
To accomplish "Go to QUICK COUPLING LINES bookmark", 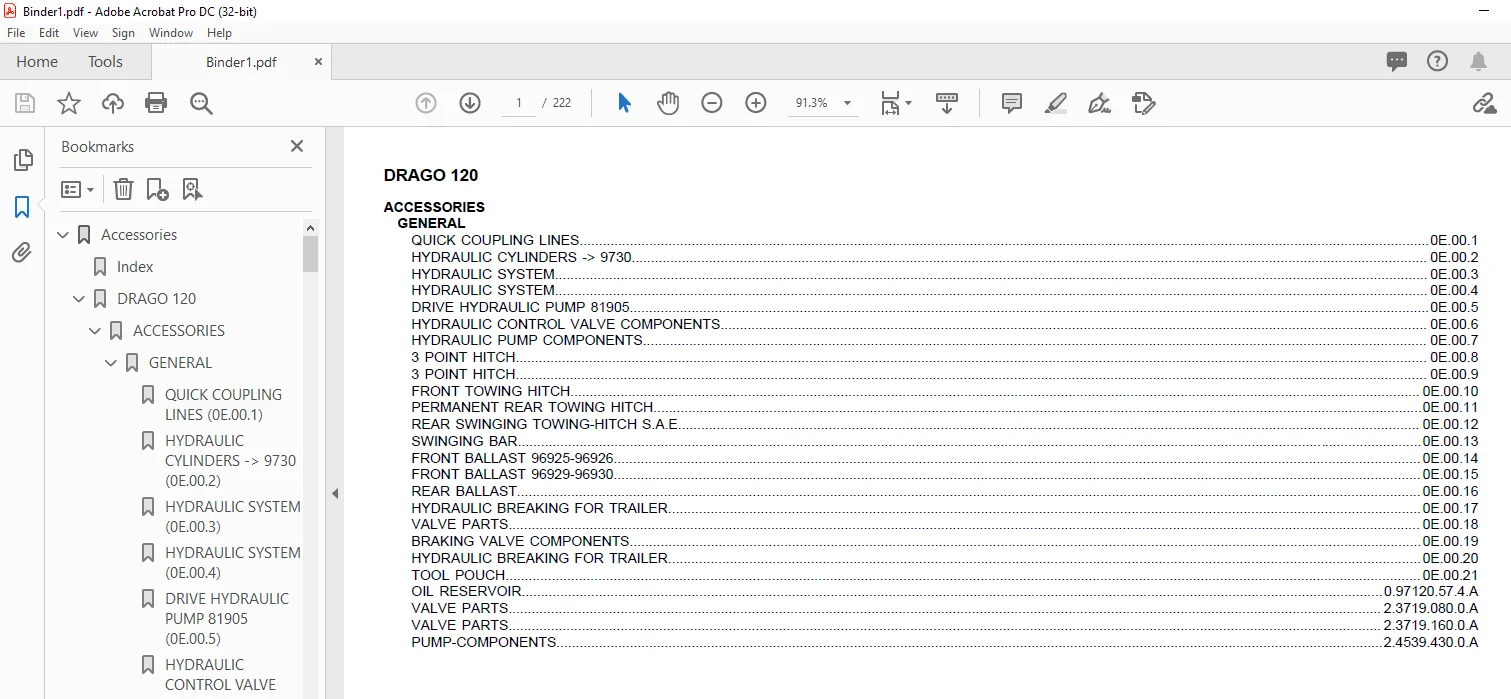I will click(x=224, y=404).
